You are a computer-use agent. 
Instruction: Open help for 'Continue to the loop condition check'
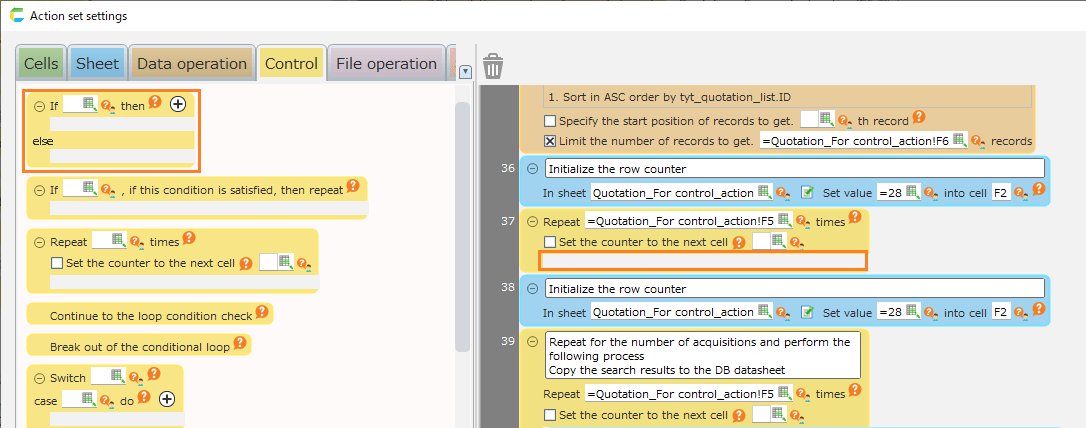(262, 313)
